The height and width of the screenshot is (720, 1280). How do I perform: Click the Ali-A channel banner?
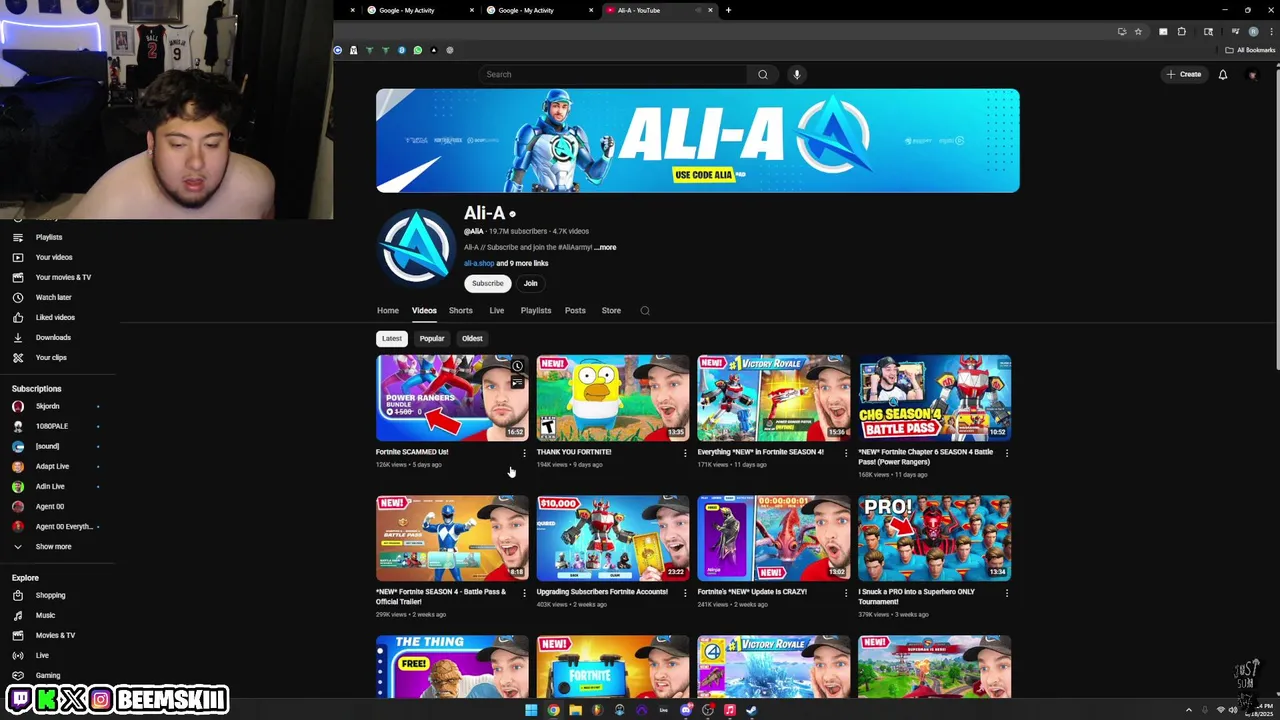tap(698, 141)
